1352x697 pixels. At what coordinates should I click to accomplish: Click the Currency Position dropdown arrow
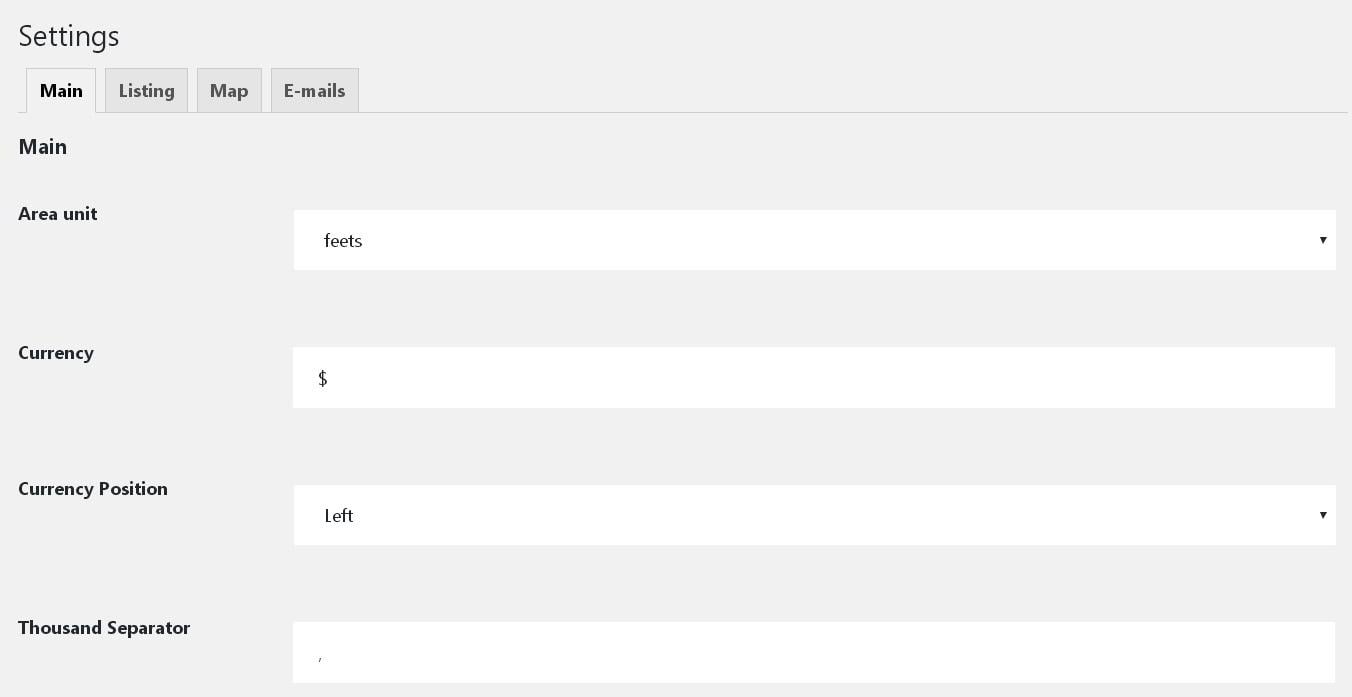(1322, 515)
